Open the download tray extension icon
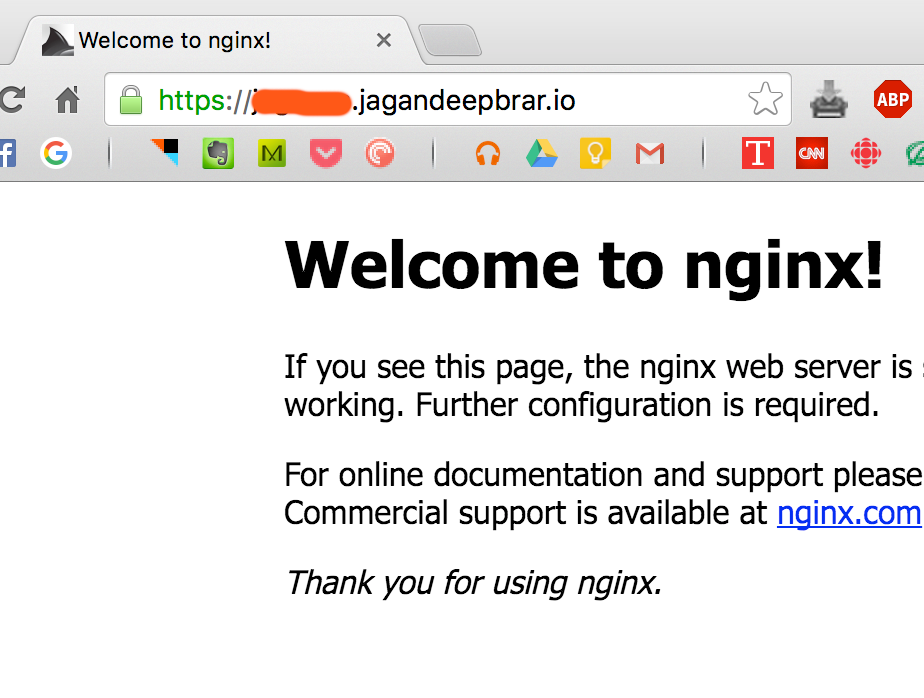 click(829, 99)
